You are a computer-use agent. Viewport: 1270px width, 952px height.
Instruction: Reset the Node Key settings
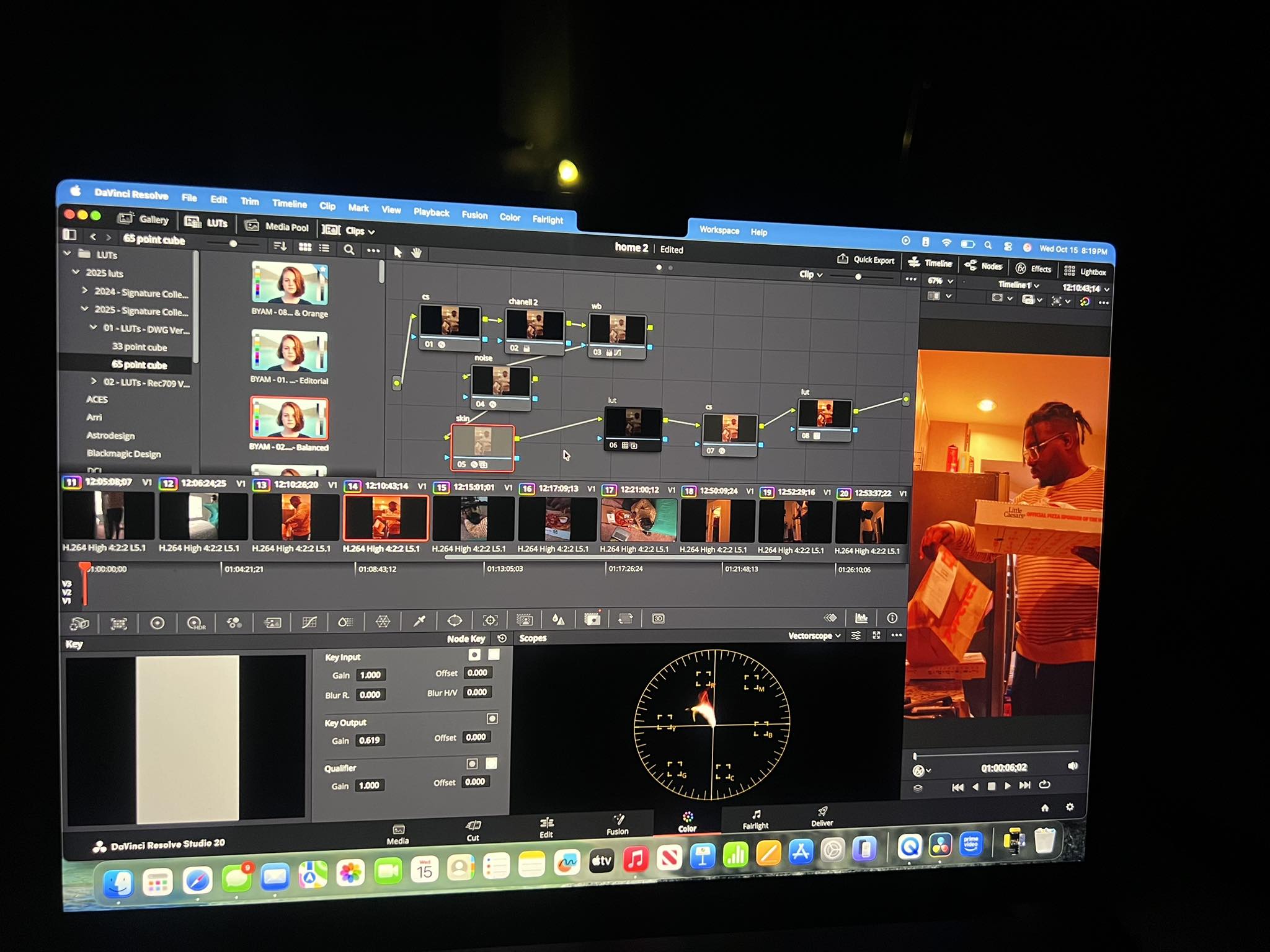(502, 638)
